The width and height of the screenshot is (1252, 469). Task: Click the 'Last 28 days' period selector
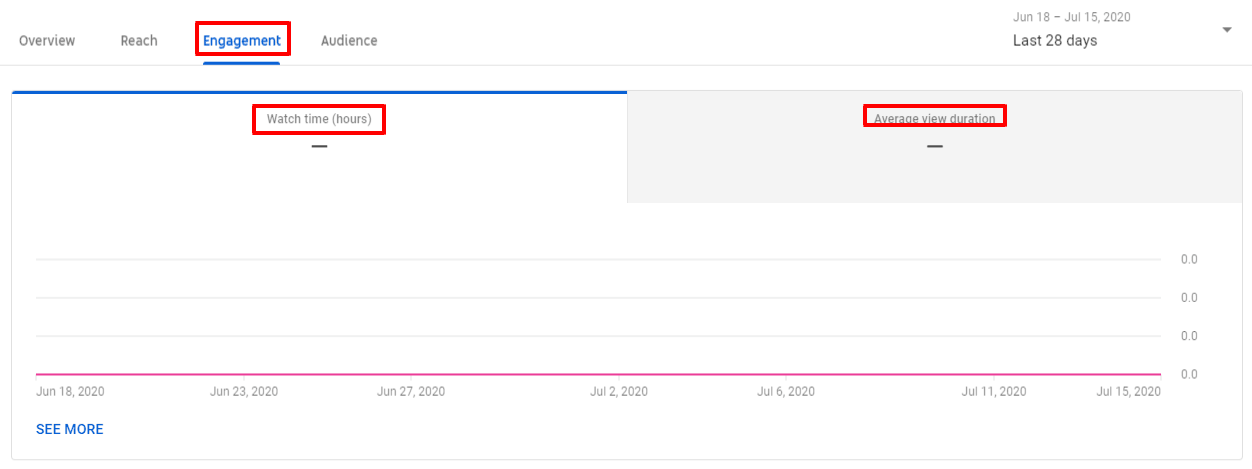(1055, 41)
